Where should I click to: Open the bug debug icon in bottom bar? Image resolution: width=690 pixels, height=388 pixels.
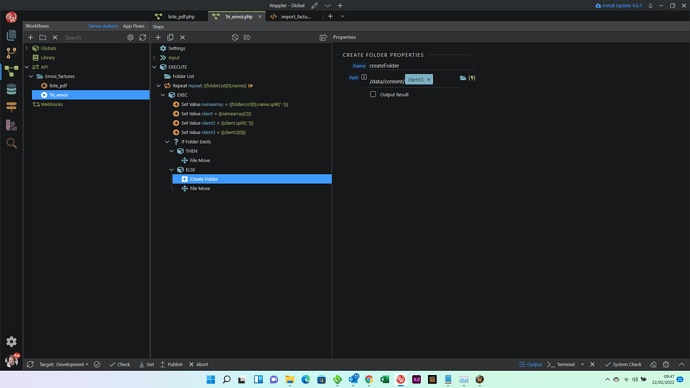[666, 364]
